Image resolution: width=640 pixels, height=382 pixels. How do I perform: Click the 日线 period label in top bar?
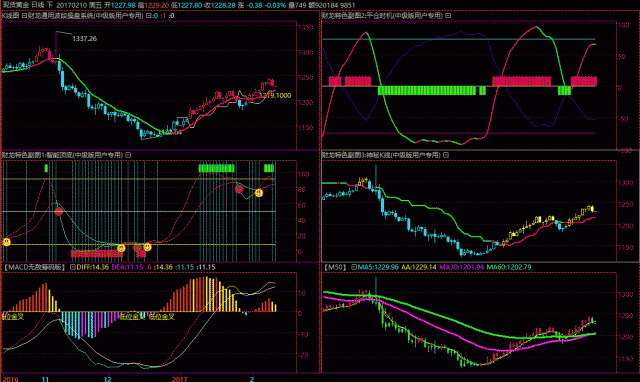[x=37, y=5]
